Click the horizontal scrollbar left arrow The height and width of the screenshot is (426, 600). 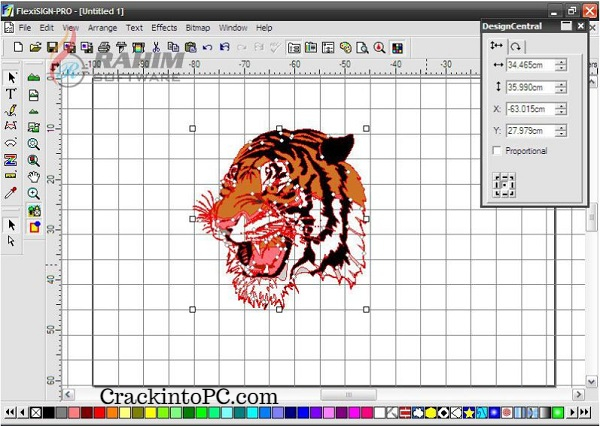(68, 394)
